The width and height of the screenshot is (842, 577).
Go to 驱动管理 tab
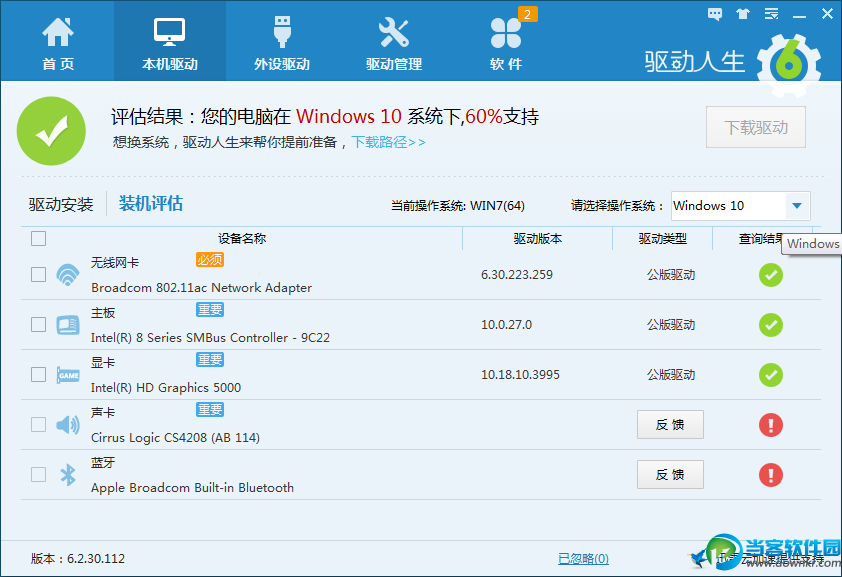click(394, 42)
